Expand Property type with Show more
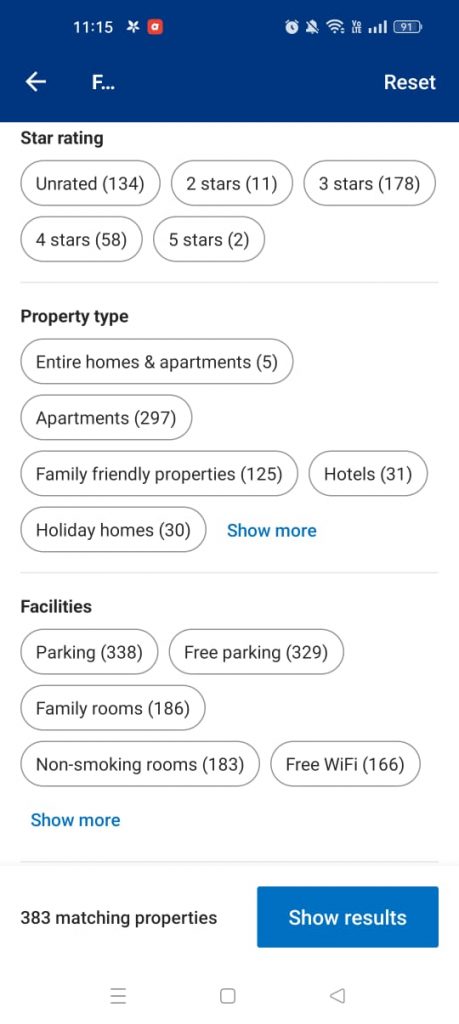459x1024 pixels. [272, 530]
